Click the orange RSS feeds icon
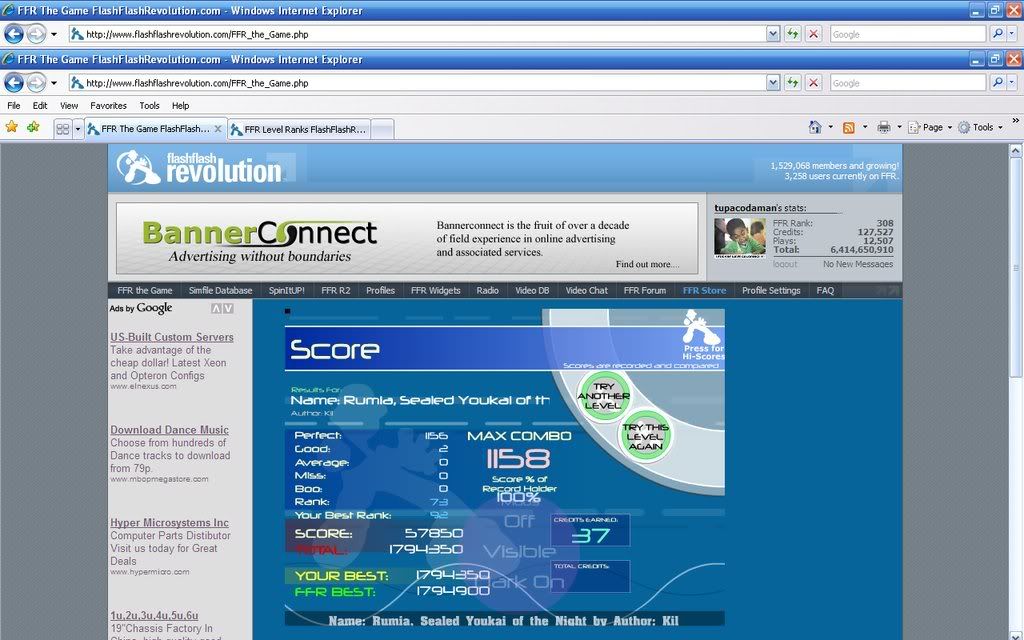Screen dimensions: 1024x640 pos(849,127)
